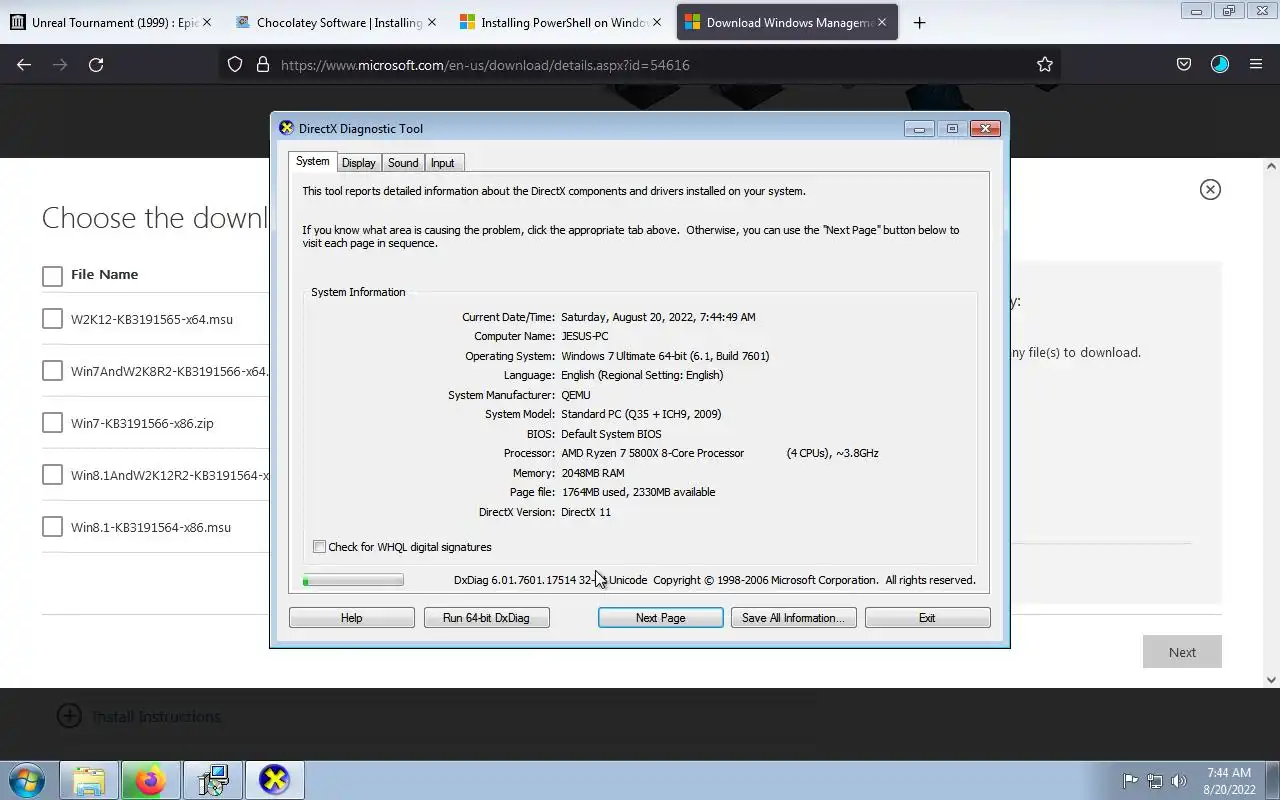Click the DirectX 11 version text
The image size is (1280, 800).
tap(586, 512)
